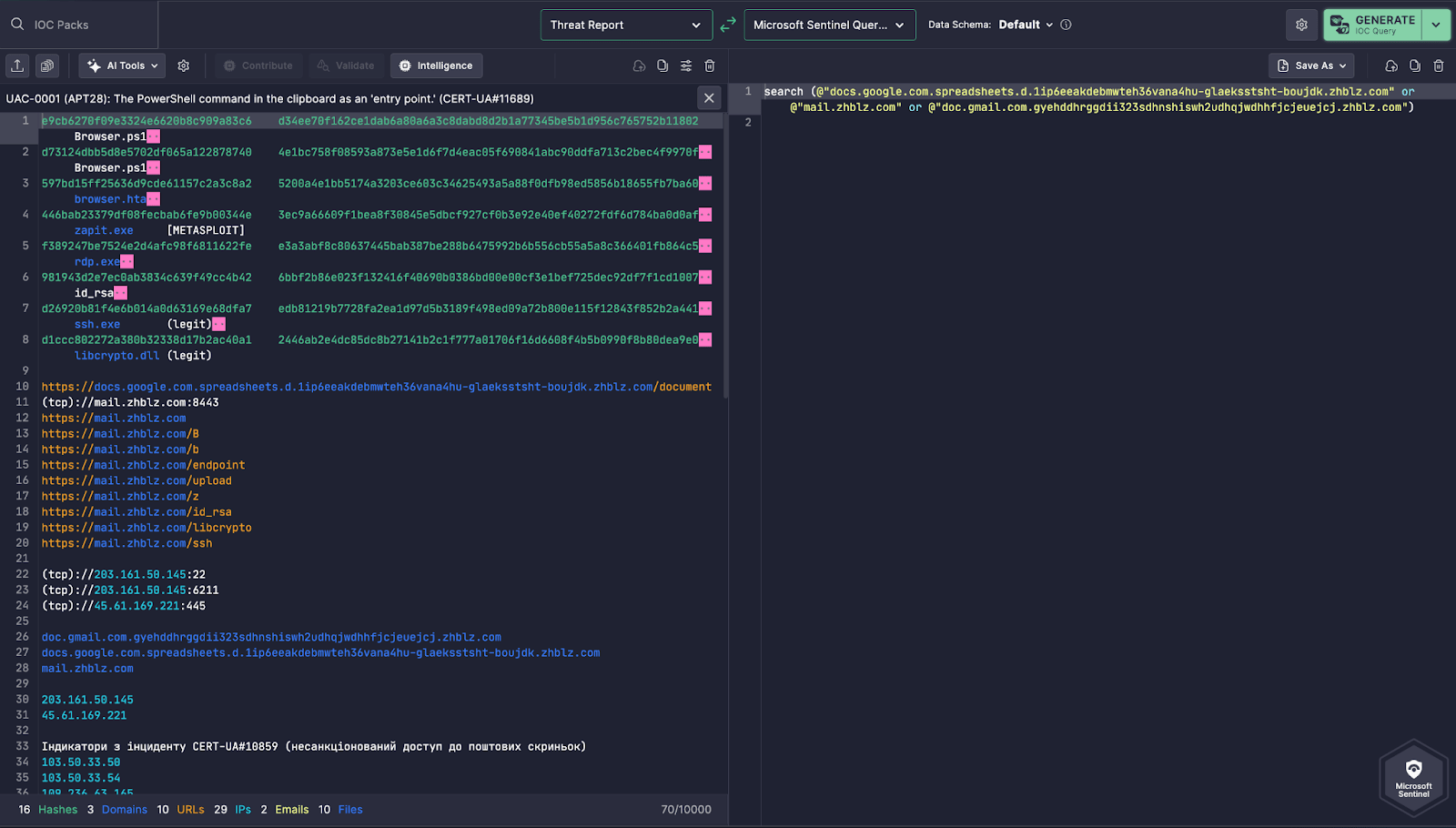
Task: Click the copy-stack icon beside upload
Action: (x=47, y=66)
